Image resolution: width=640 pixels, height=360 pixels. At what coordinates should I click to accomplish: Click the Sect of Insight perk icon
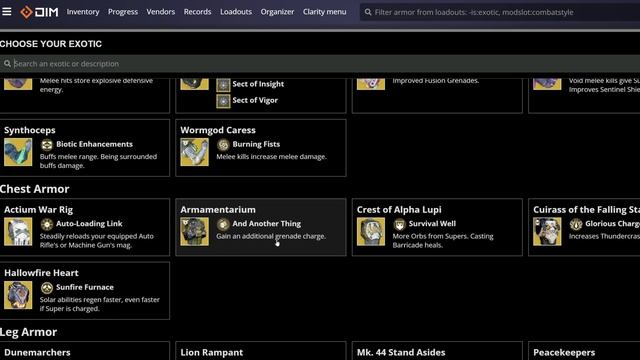tap(223, 84)
